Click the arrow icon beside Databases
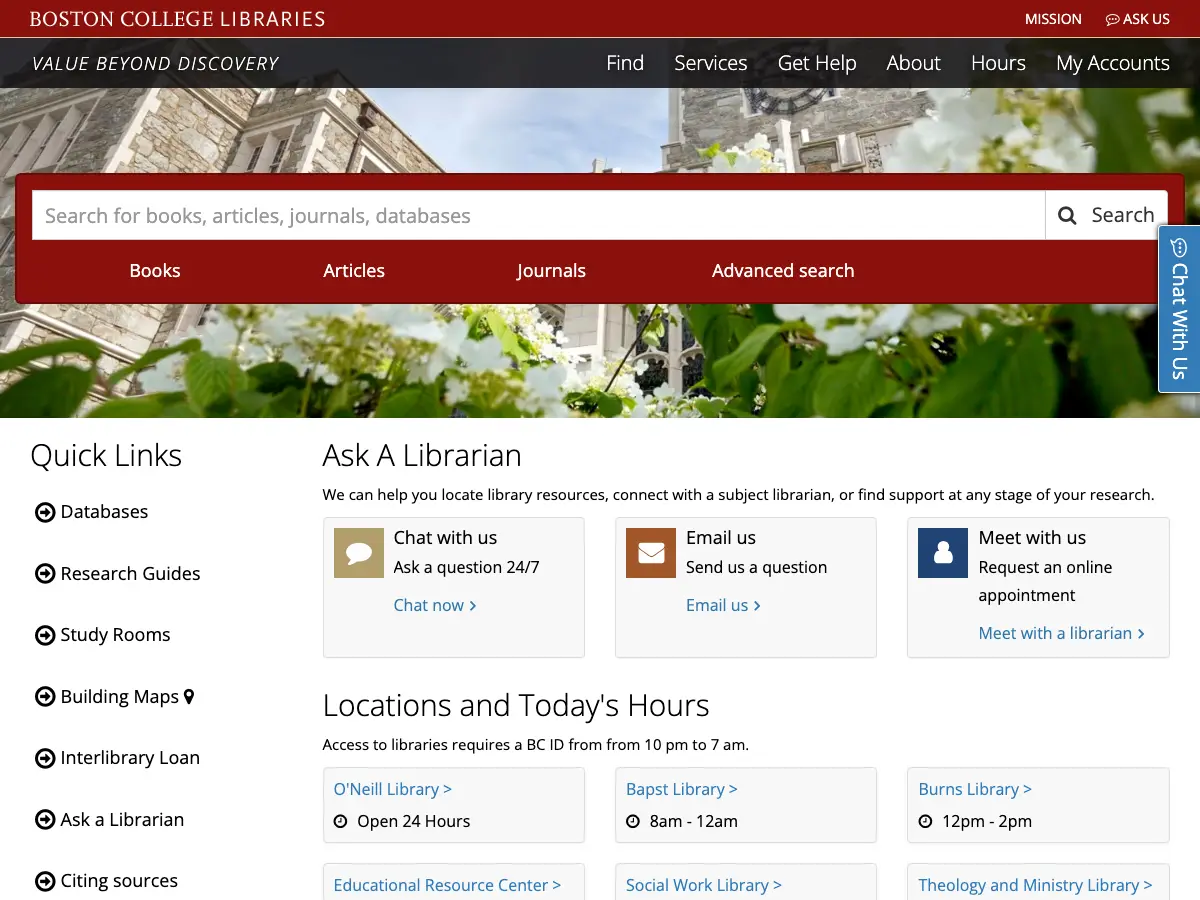The height and width of the screenshot is (900, 1200). click(45, 512)
